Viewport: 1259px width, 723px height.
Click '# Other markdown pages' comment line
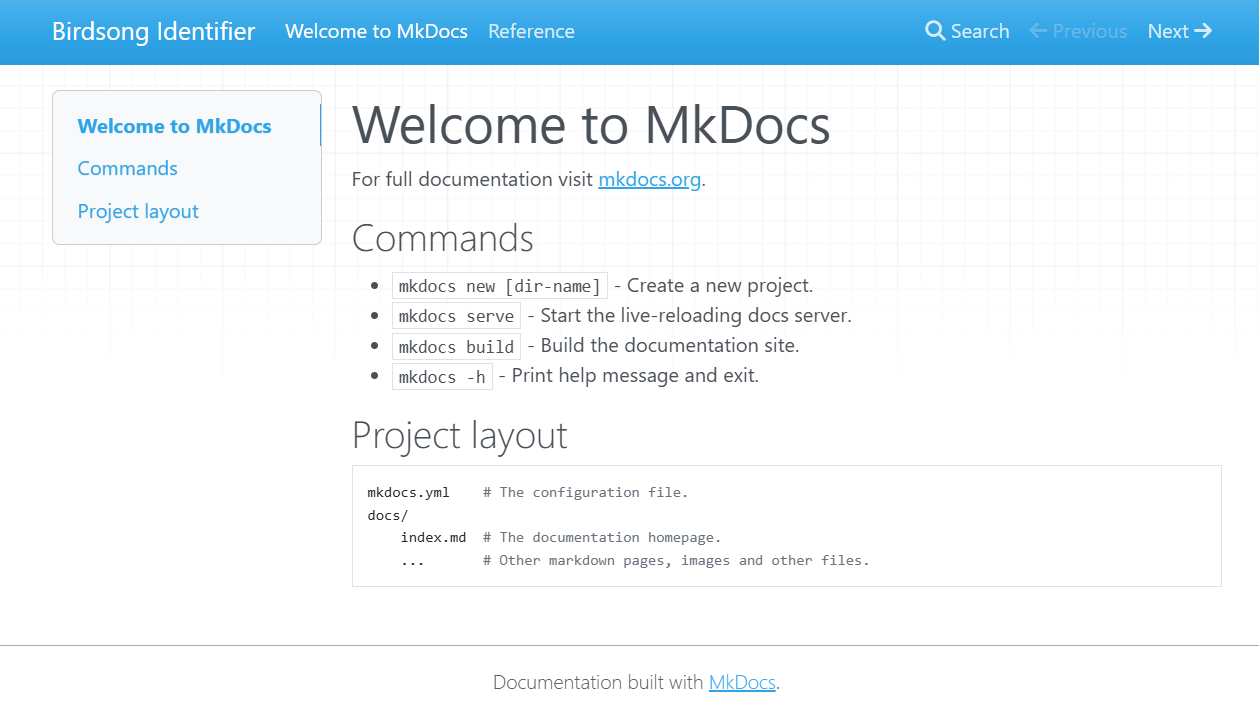click(676, 561)
